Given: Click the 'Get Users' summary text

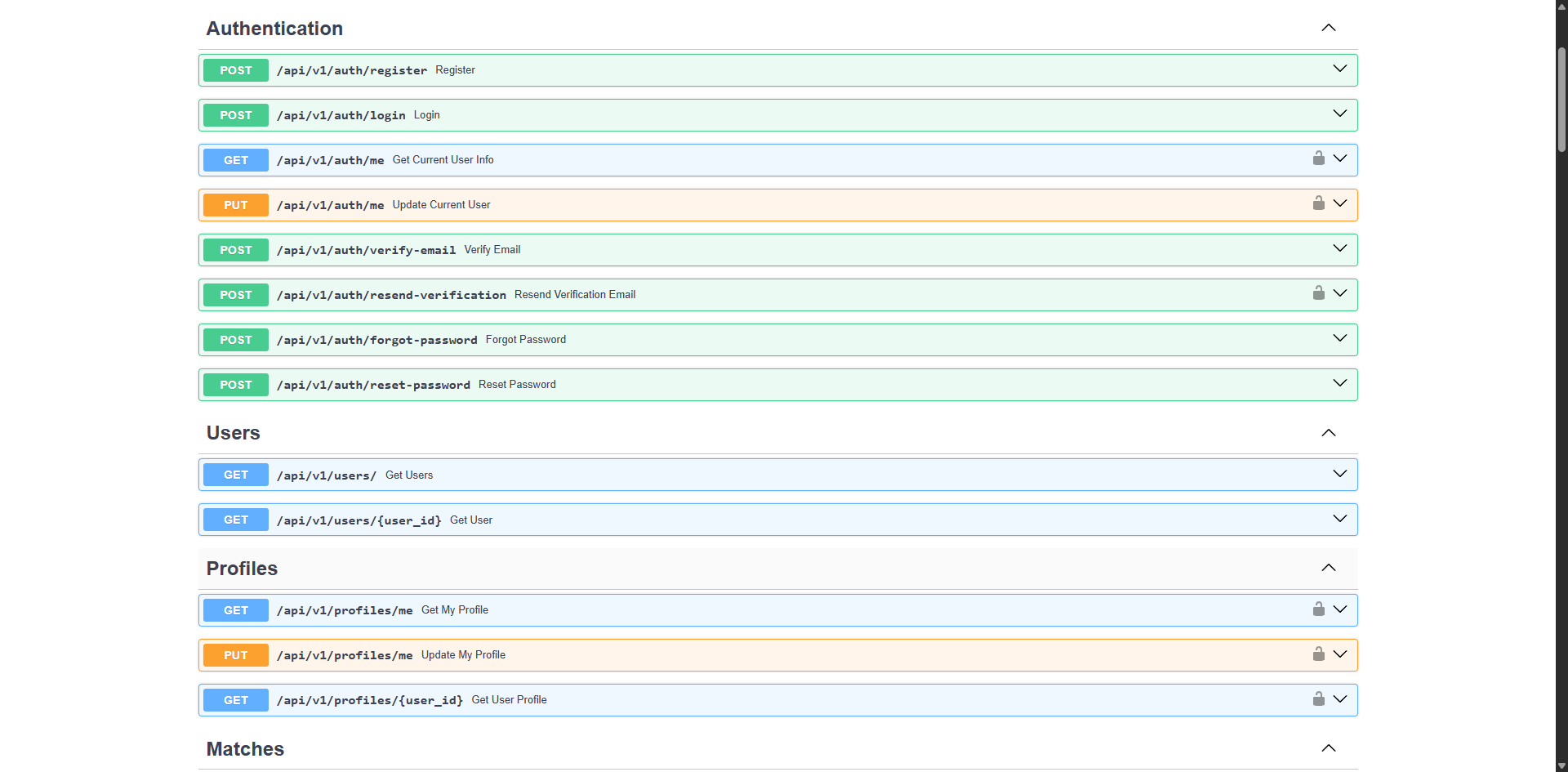Looking at the screenshot, I should click(x=409, y=475).
